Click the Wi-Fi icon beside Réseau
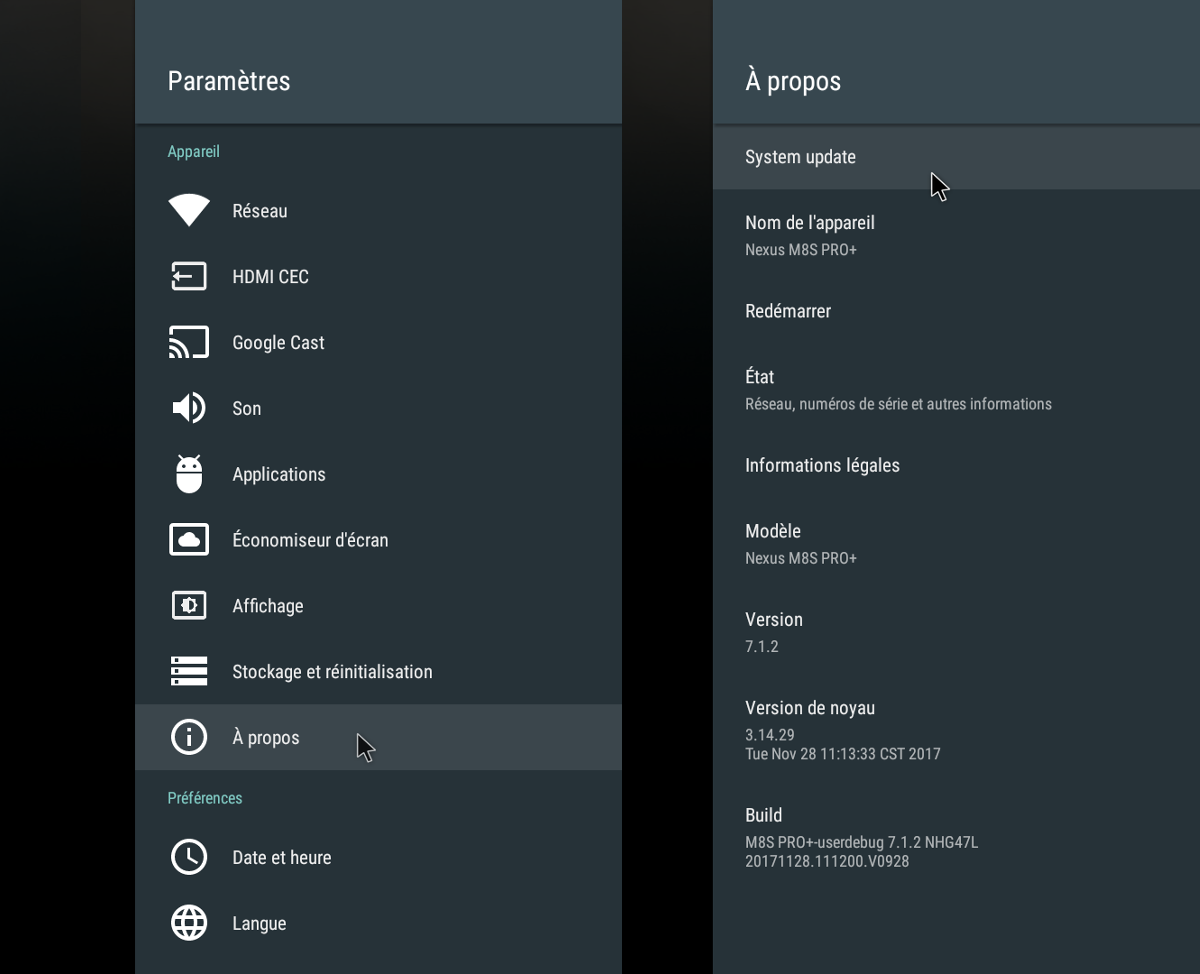Image resolution: width=1200 pixels, height=974 pixels. [x=189, y=210]
